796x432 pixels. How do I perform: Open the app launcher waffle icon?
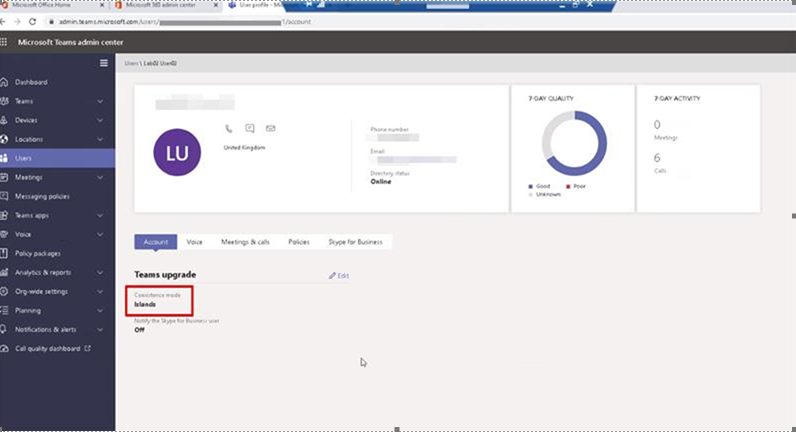click(x=4, y=42)
